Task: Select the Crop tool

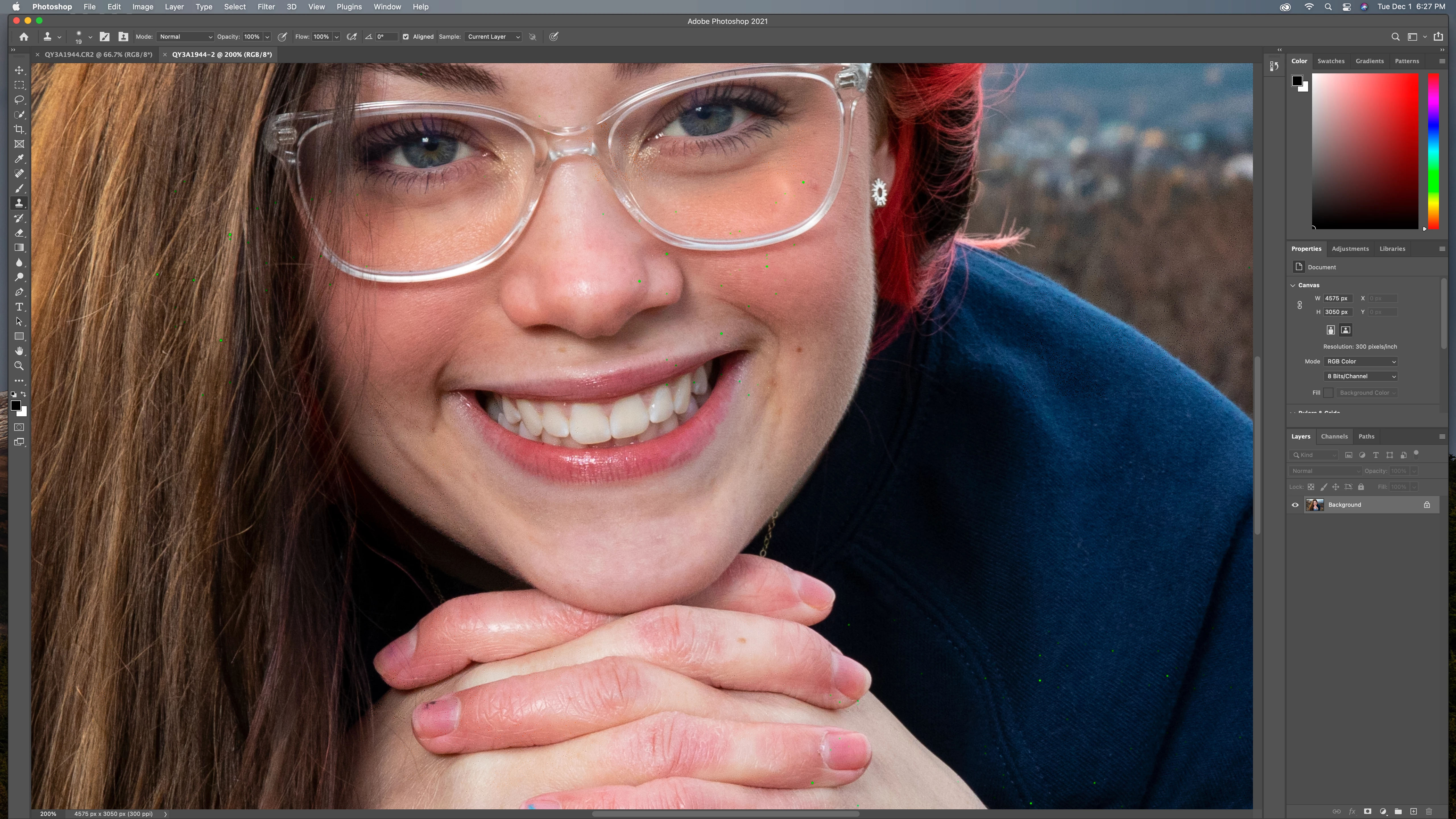Action: [19, 129]
